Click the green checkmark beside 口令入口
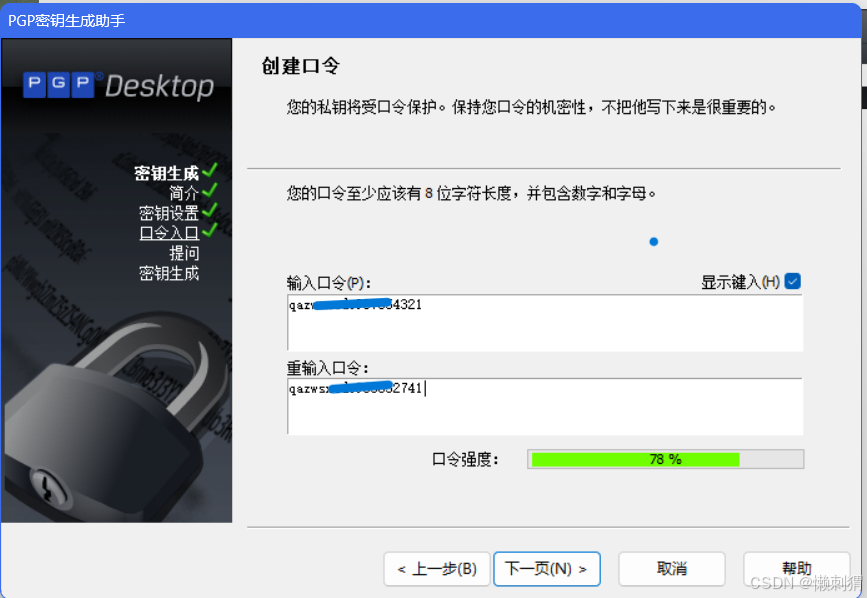 [210, 230]
